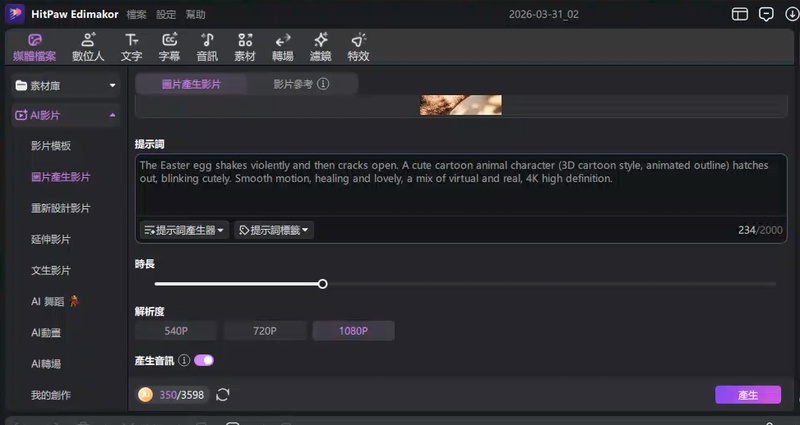Click the HitPaw Edimakor logo icon
800x425 pixels.
click(14, 14)
